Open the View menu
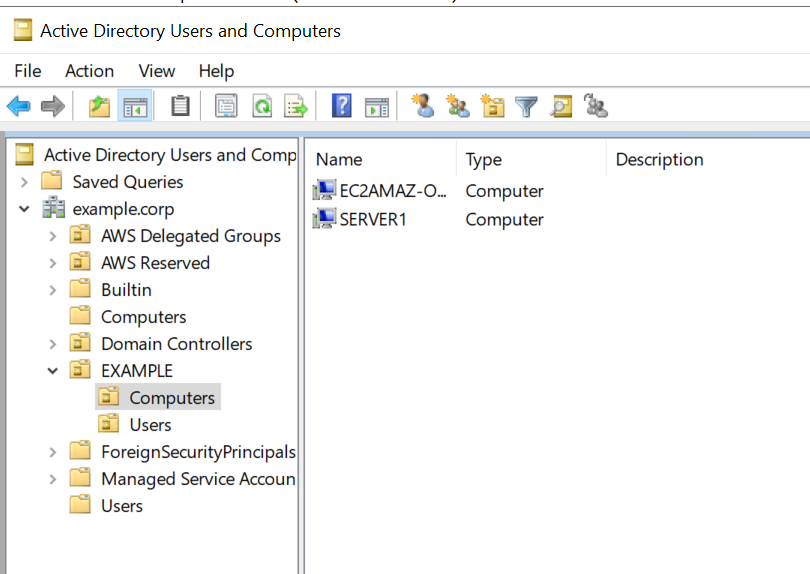This screenshot has width=810, height=574. (x=157, y=71)
